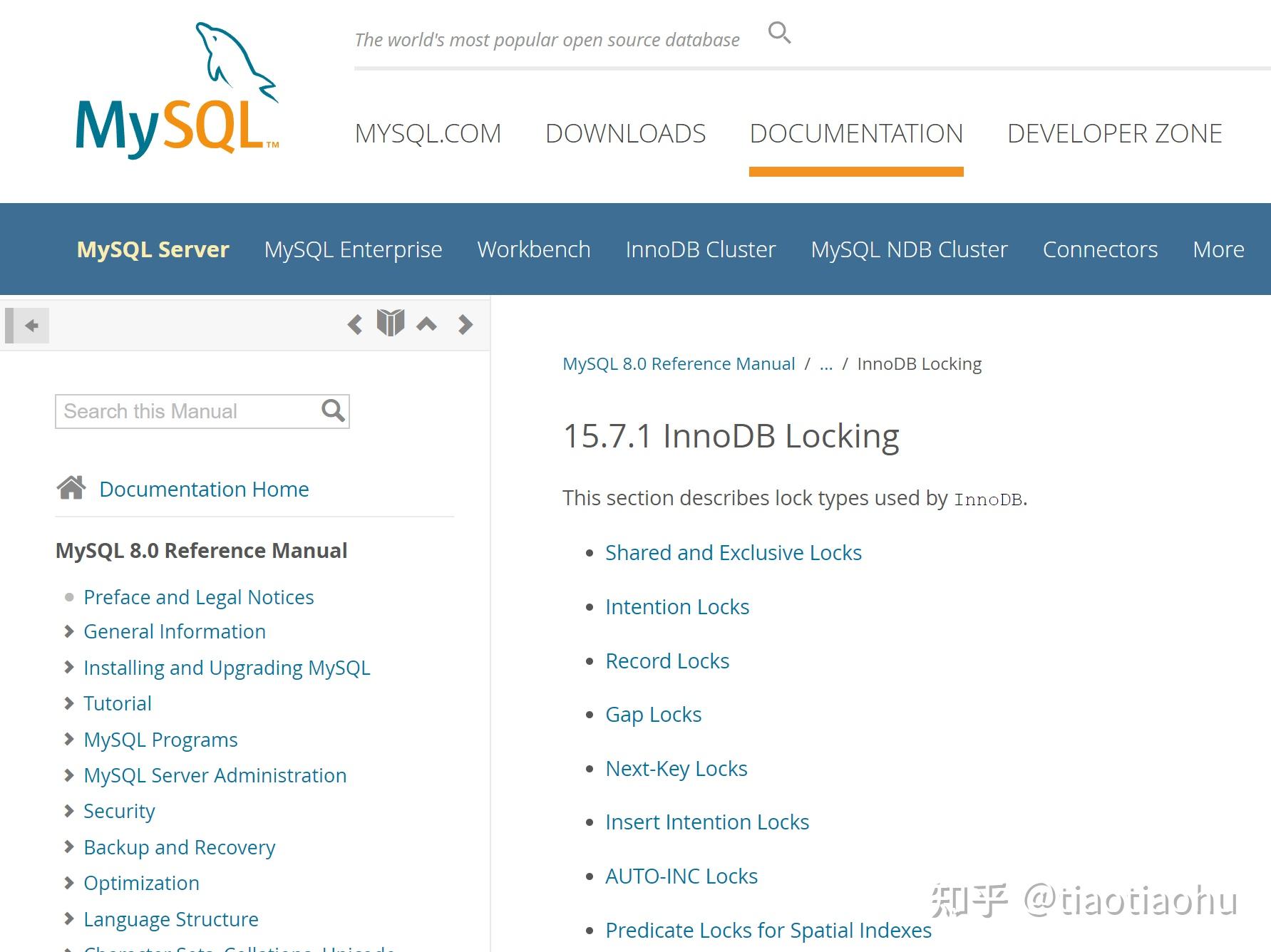
Task: Click the 15.7.1 InnoDB Locking heading
Action: pos(731,436)
